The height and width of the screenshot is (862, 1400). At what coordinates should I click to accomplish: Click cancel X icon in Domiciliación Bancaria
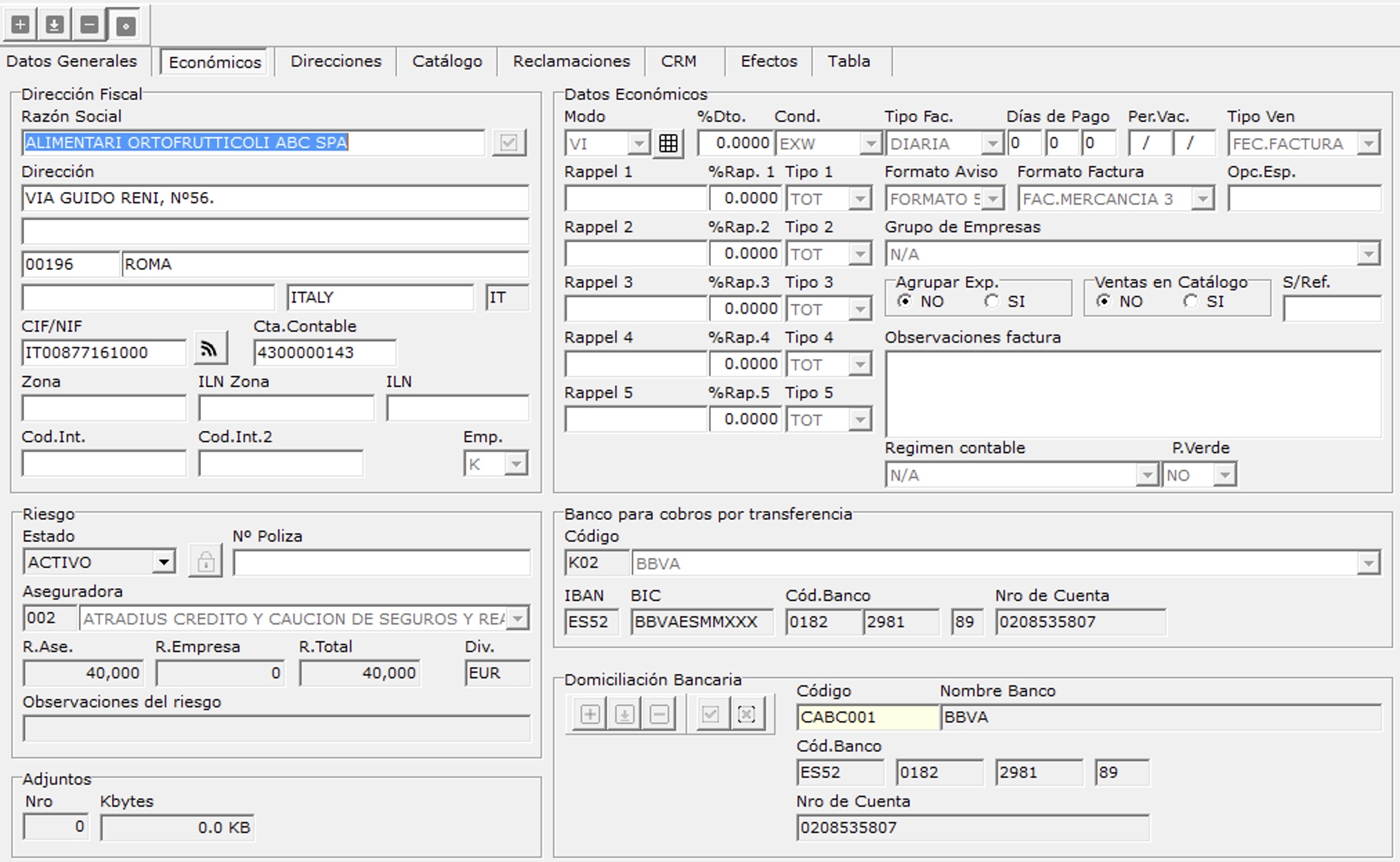coord(746,714)
